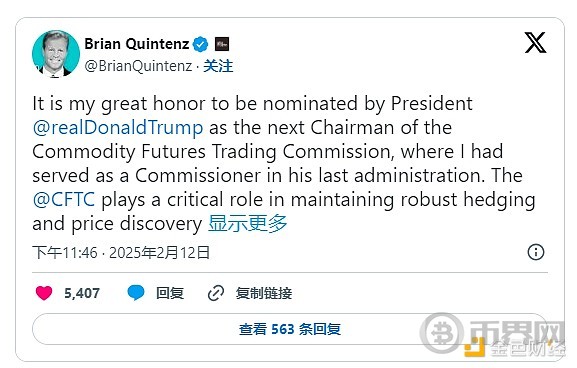Image resolution: width=577 pixels, height=368 pixels.
Task: Click the 复制链接 copy link label
Action: click(264, 293)
